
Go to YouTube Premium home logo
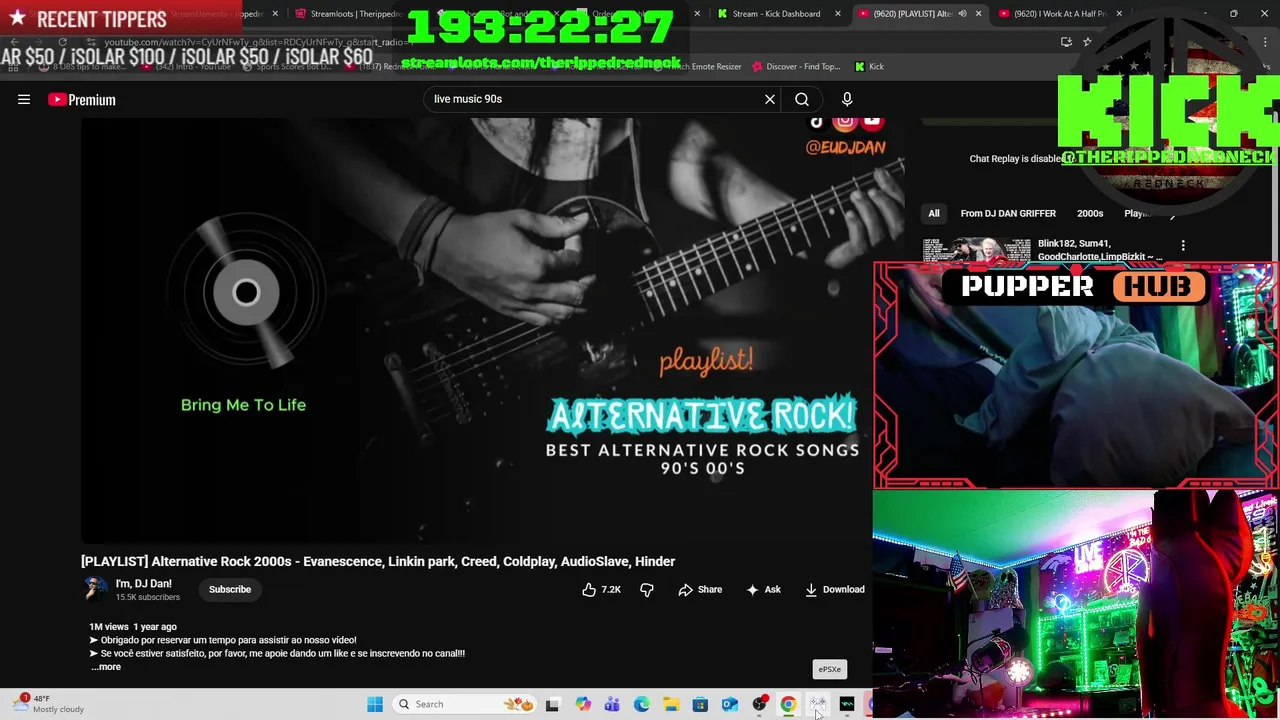tap(81, 99)
